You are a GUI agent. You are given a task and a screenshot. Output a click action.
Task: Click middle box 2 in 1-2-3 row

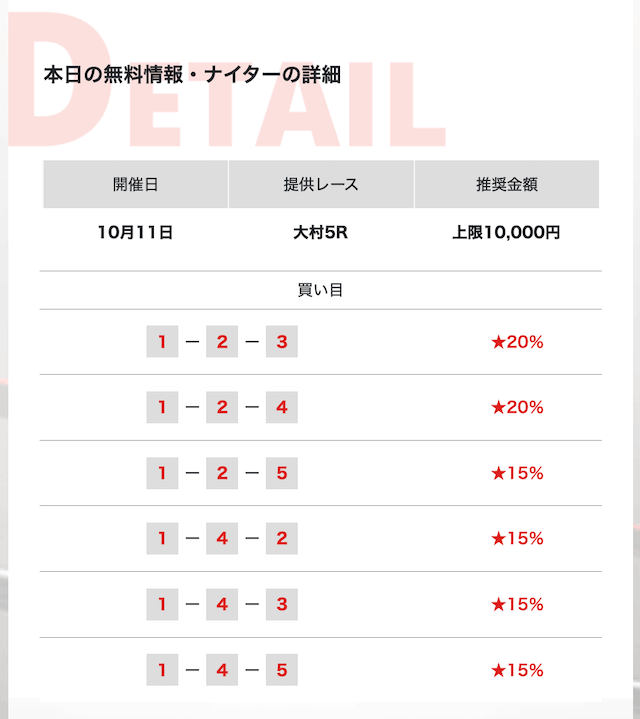pos(222,342)
